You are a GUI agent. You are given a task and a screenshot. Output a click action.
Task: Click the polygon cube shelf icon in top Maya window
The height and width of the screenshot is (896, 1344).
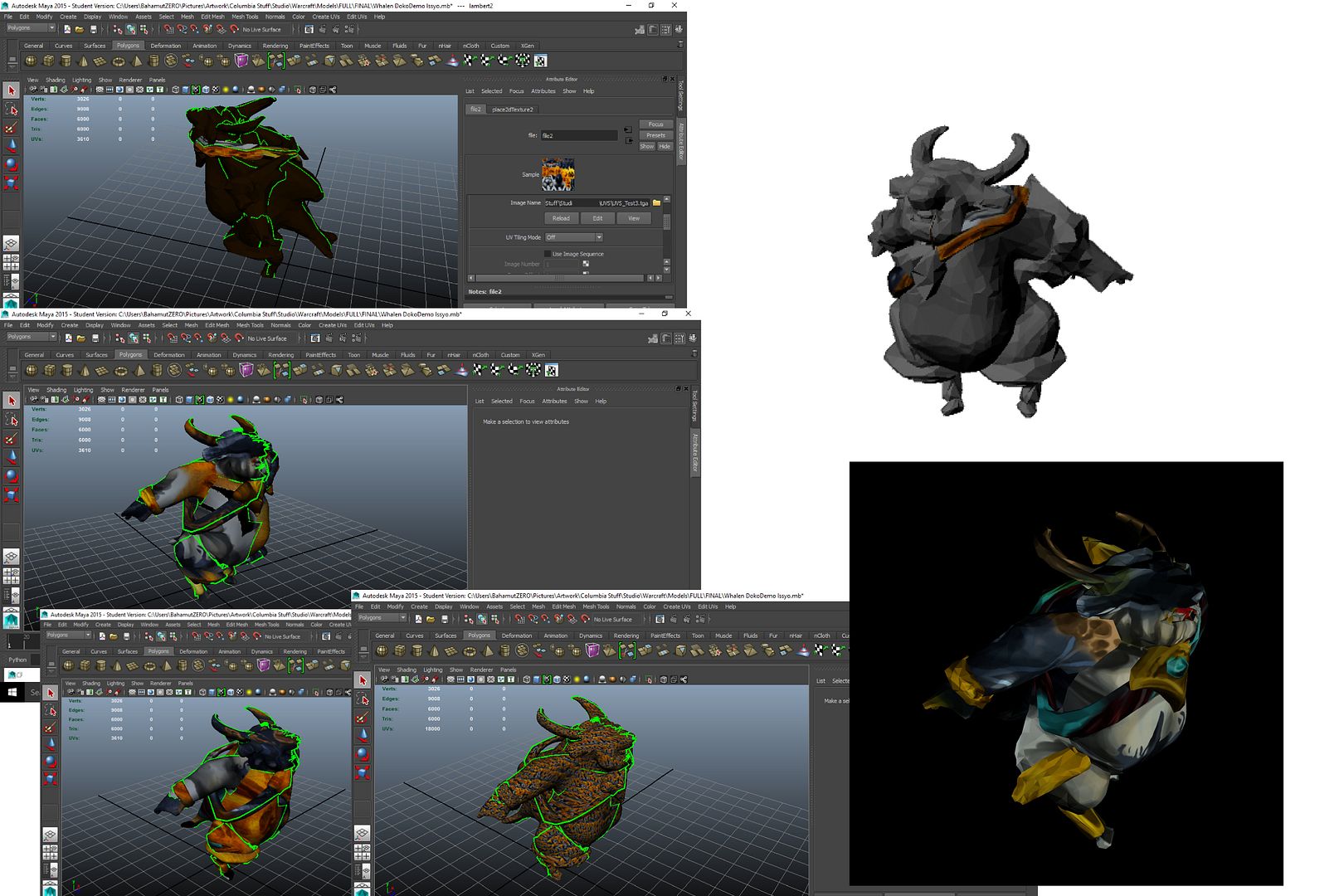(49, 61)
